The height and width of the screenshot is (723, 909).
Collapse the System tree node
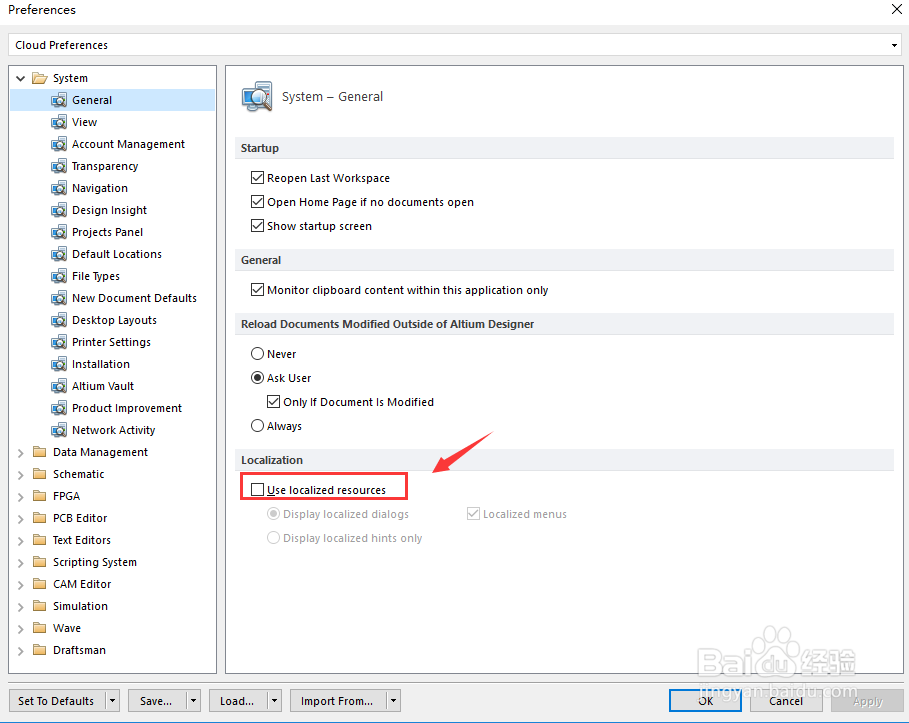pos(20,78)
